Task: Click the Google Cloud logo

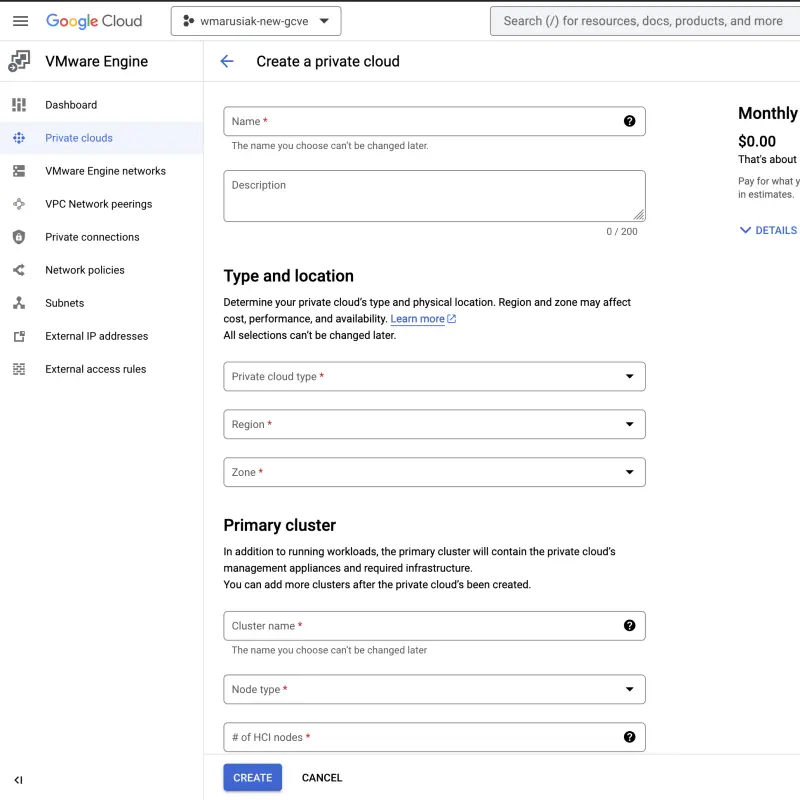Action: pos(94,21)
